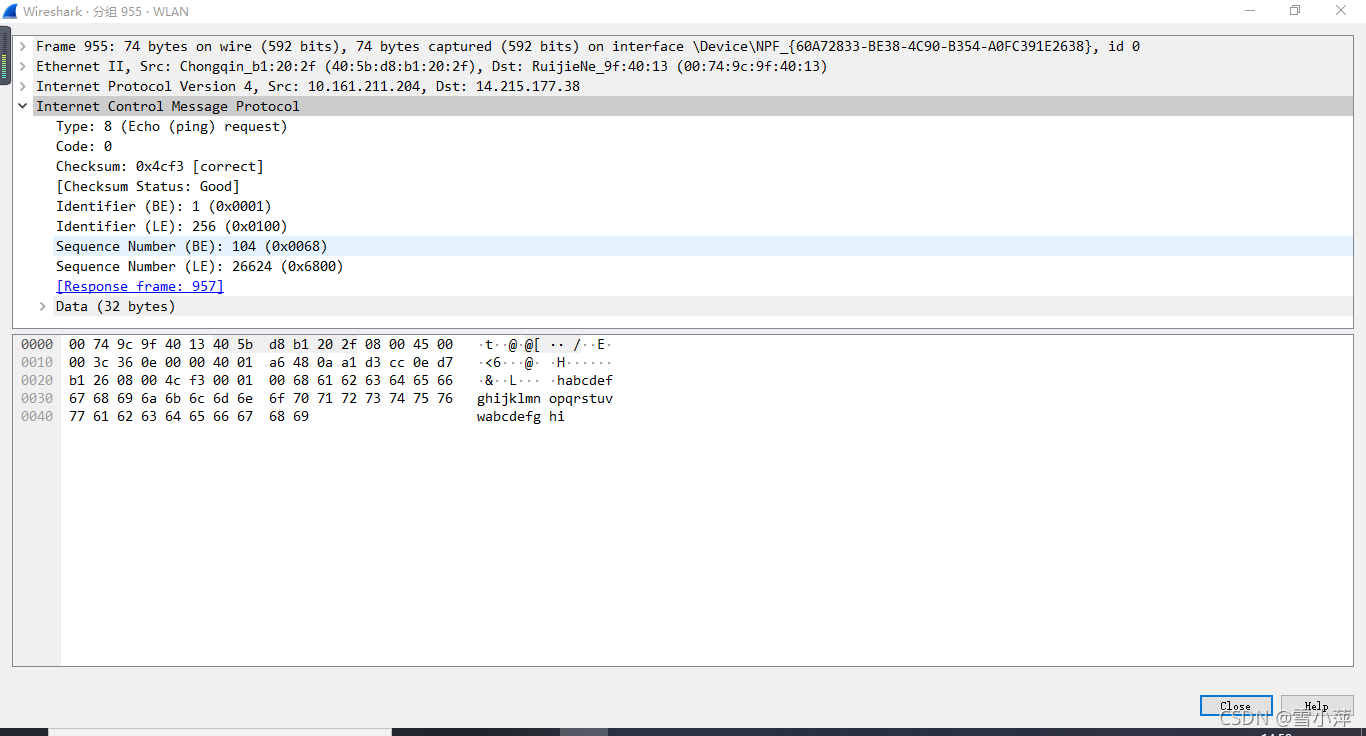Screen dimensions: 1366x736
Task: Click the Help button
Action: (1317, 706)
